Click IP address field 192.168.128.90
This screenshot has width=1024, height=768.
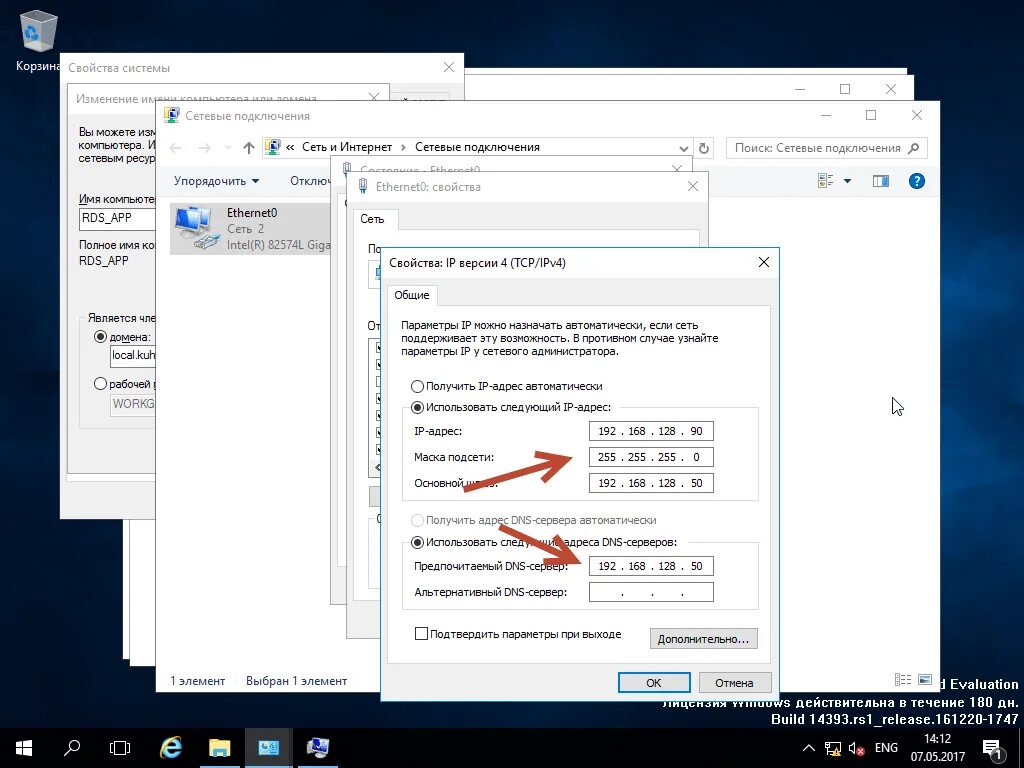click(x=651, y=431)
